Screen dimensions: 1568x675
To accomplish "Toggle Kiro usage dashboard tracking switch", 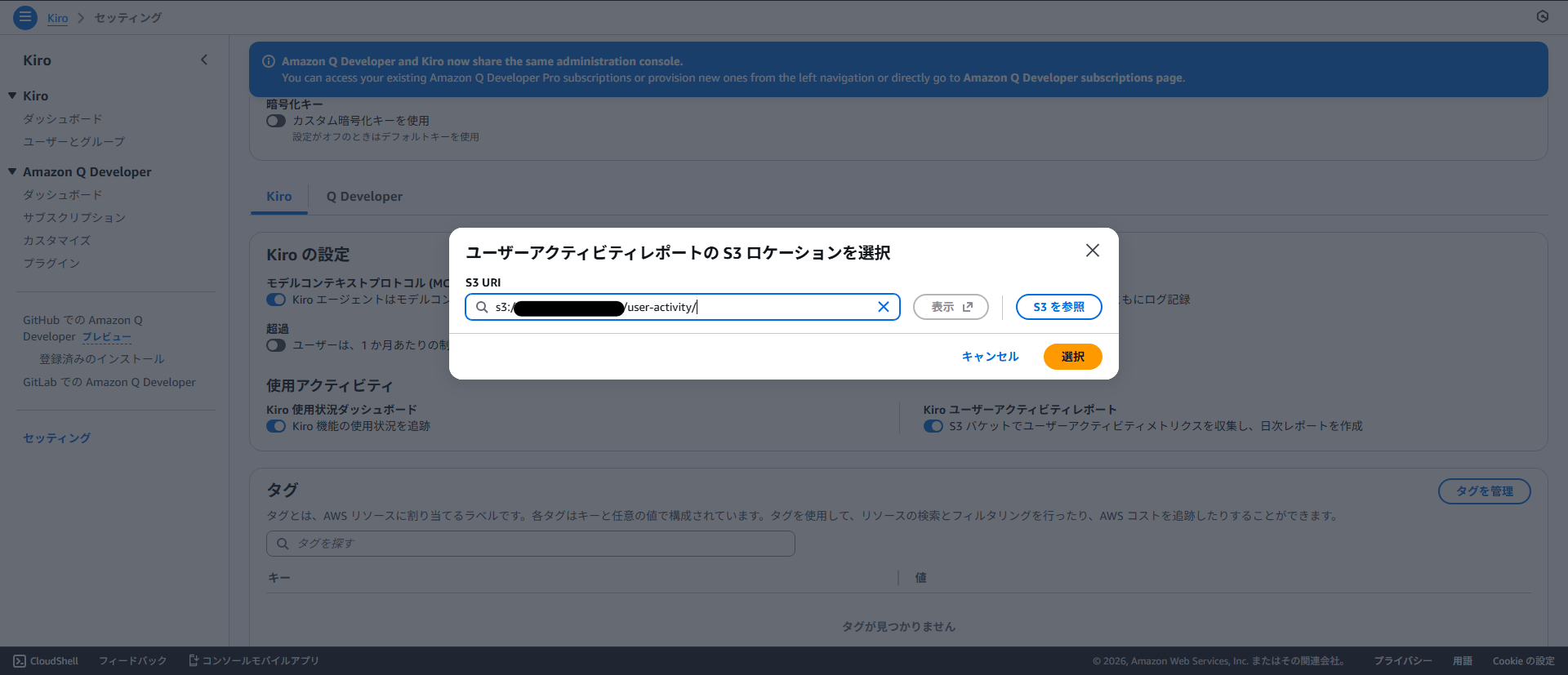I will pyautogui.click(x=276, y=426).
